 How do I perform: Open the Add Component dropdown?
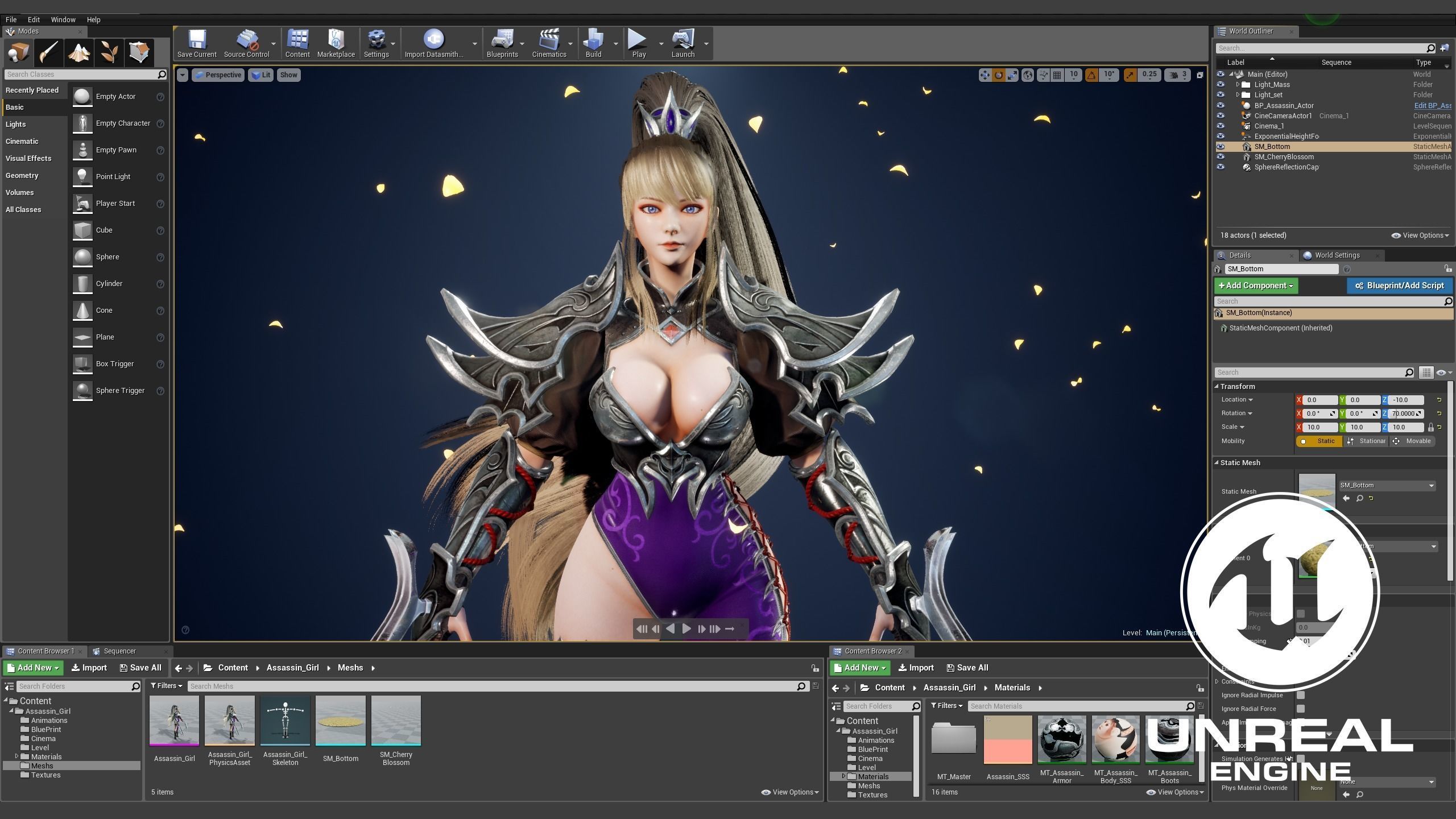[x=1256, y=286]
